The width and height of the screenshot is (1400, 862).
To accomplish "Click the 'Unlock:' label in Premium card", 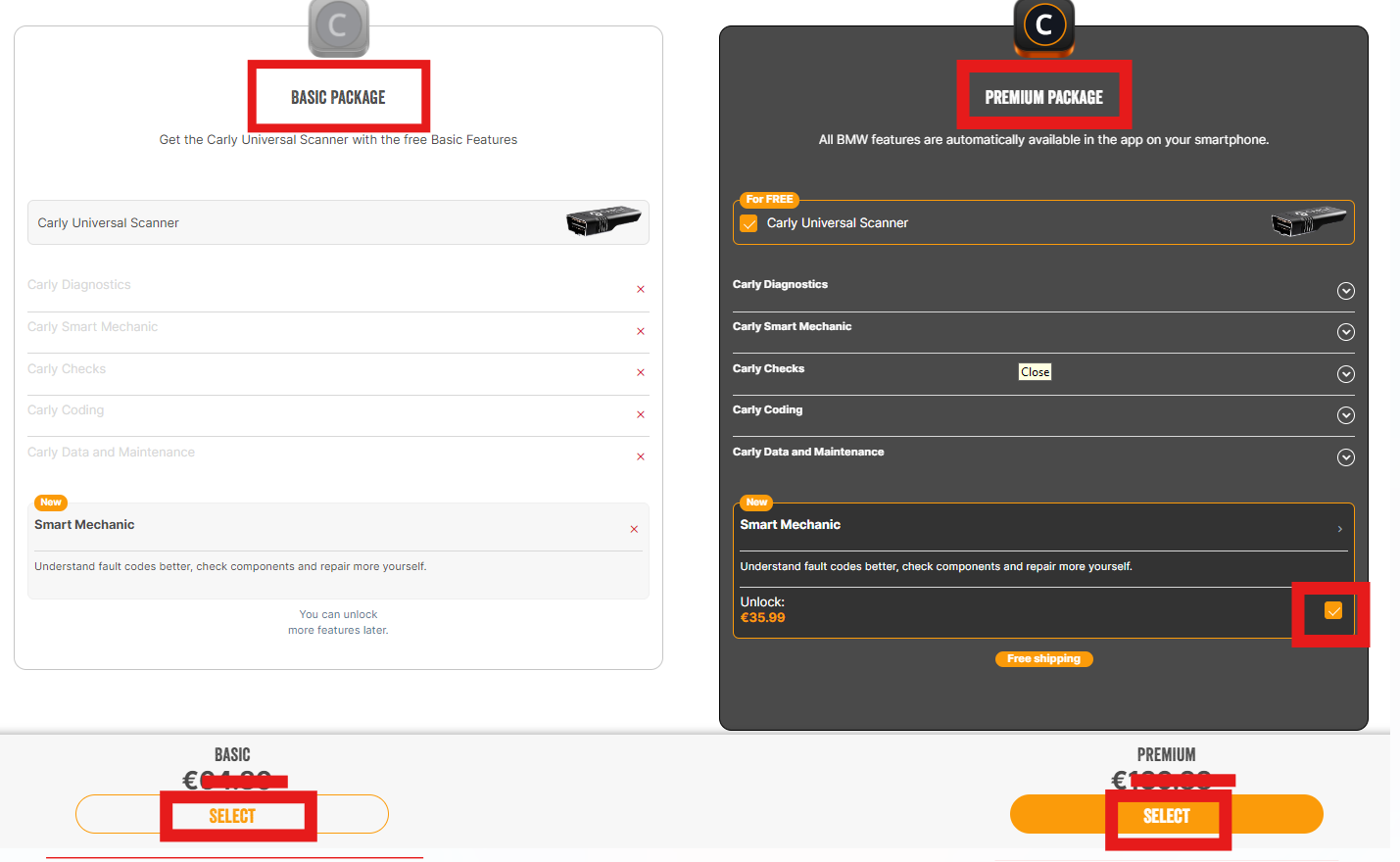I will pyautogui.click(x=762, y=602).
